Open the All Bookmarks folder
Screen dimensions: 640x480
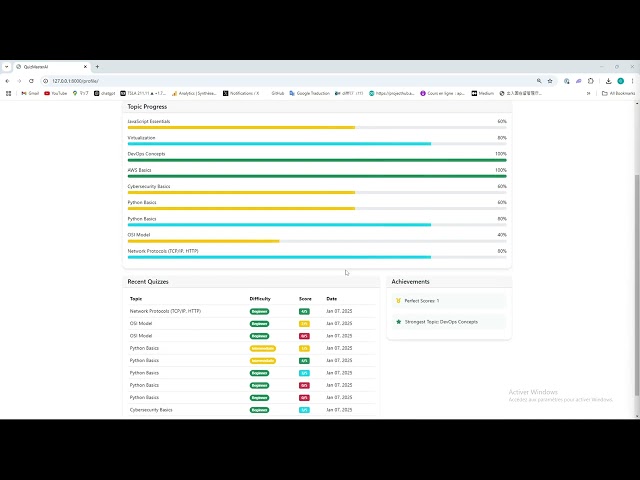tap(618, 93)
